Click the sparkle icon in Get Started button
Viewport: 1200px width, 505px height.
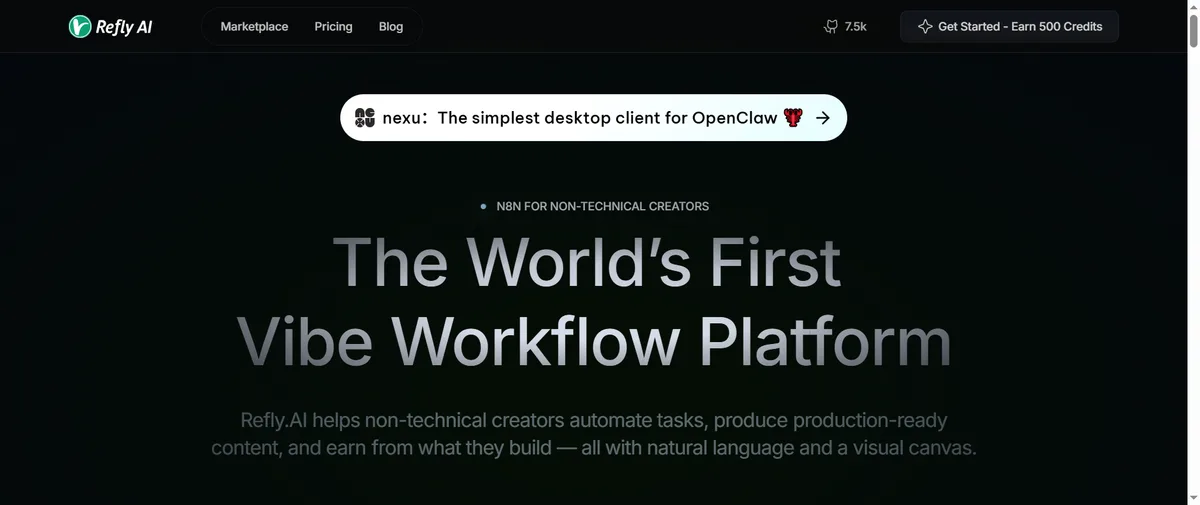coord(925,27)
